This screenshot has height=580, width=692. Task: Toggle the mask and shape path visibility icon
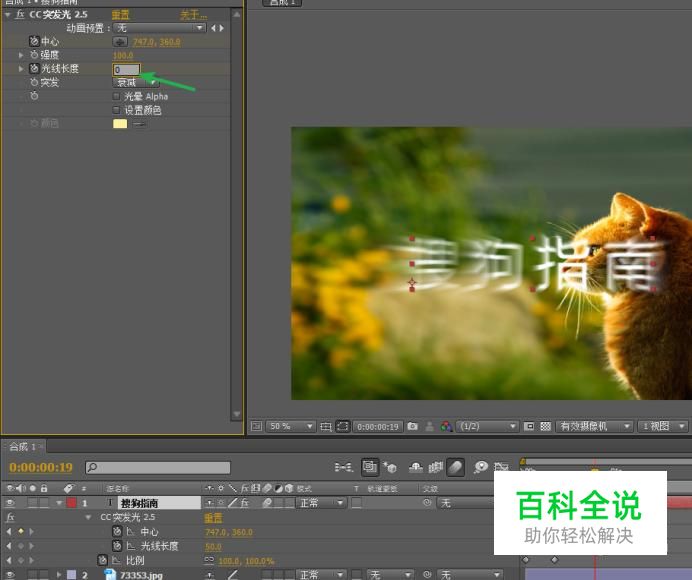point(342,426)
